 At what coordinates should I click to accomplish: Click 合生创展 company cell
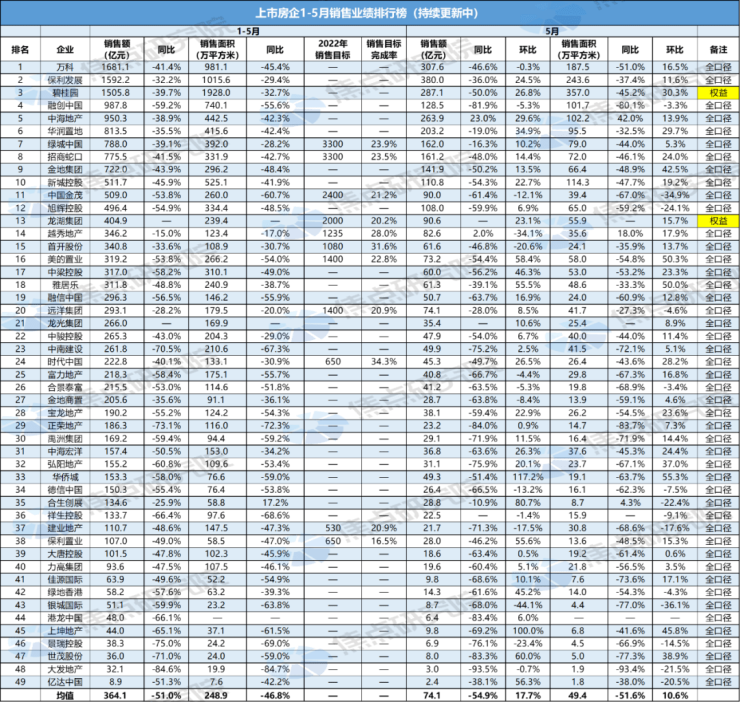(65, 502)
